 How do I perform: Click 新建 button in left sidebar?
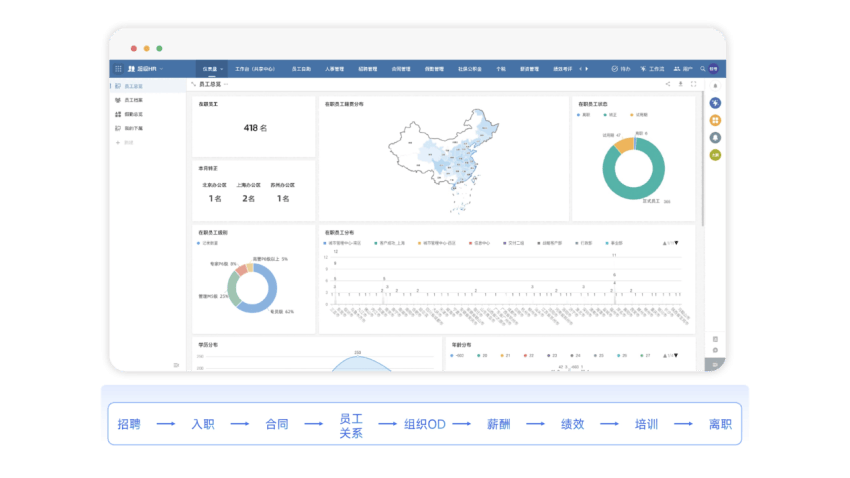point(127,142)
